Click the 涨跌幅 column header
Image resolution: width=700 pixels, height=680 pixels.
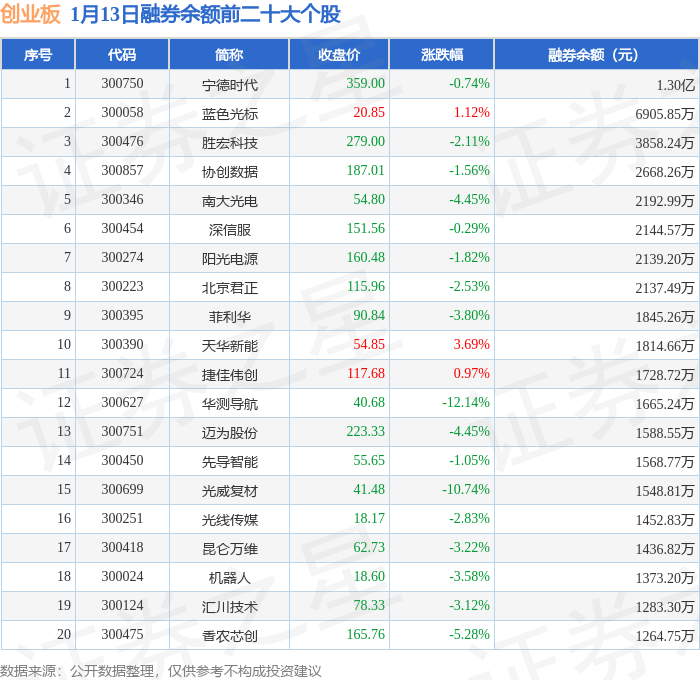(x=442, y=54)
